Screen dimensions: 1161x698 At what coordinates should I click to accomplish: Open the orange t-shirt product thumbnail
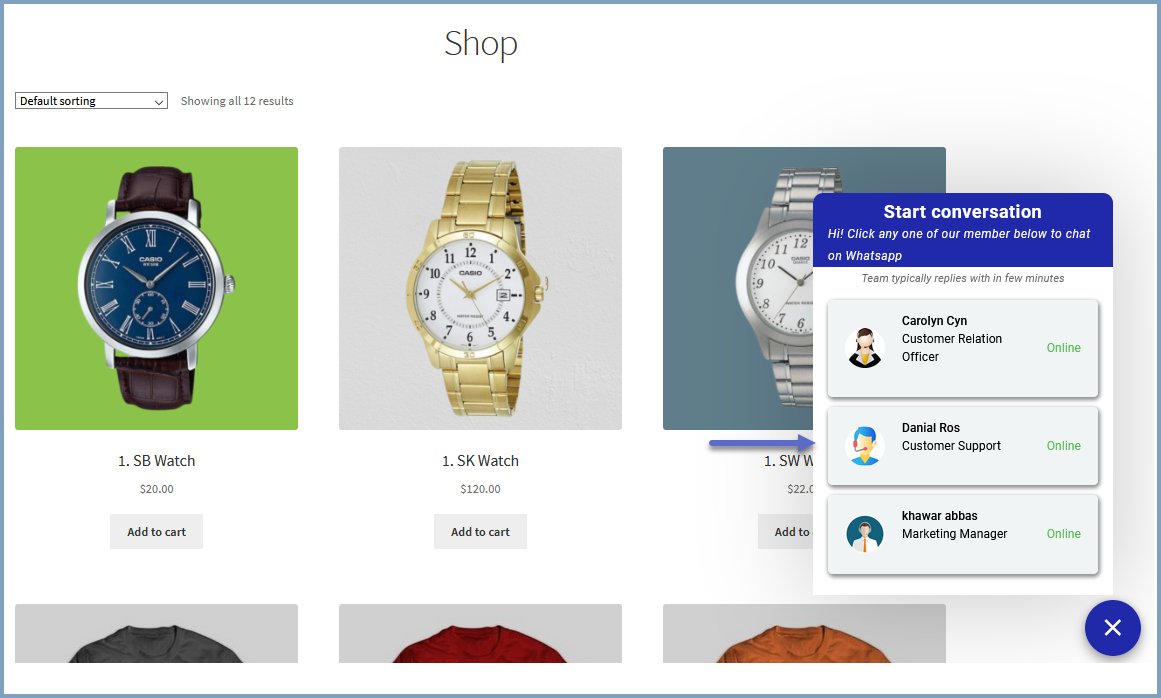(804, 634)
